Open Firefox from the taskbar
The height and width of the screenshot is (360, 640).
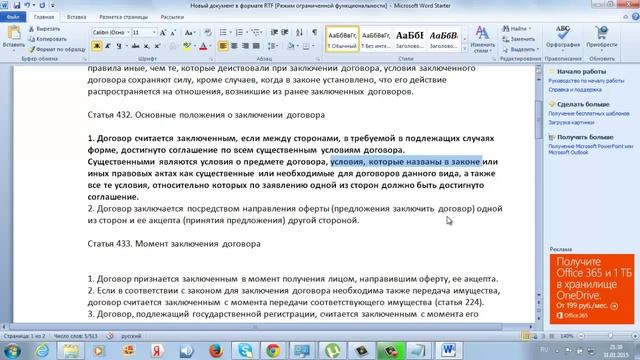pos(216,351)
